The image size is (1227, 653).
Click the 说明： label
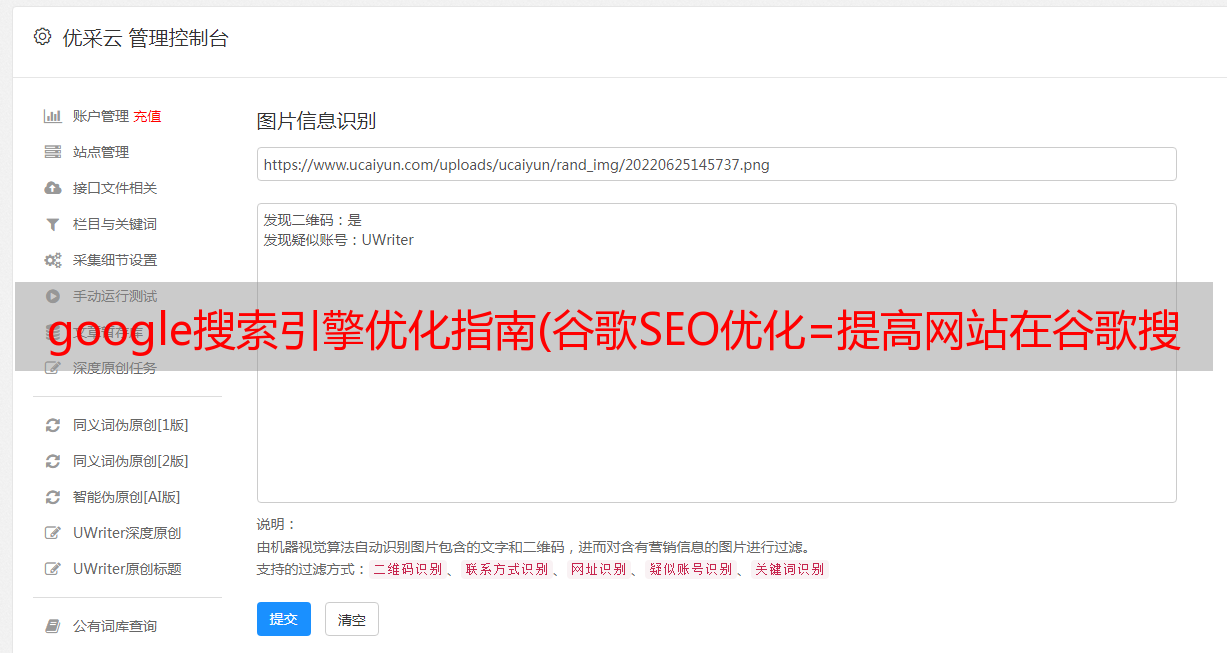coord(276,524)
